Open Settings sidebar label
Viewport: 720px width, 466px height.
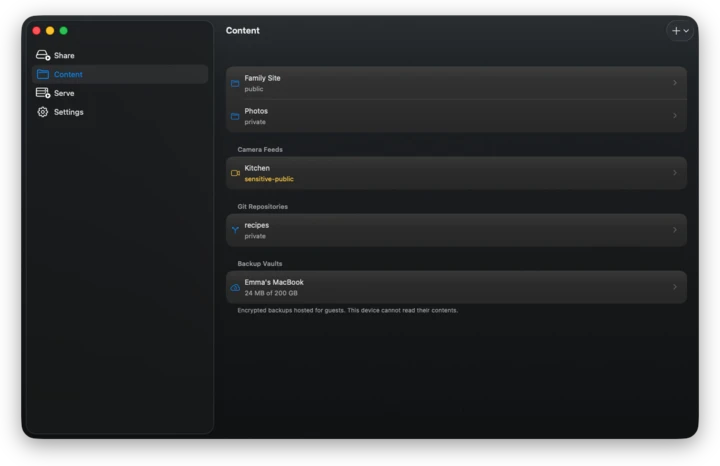coord(68,112)
